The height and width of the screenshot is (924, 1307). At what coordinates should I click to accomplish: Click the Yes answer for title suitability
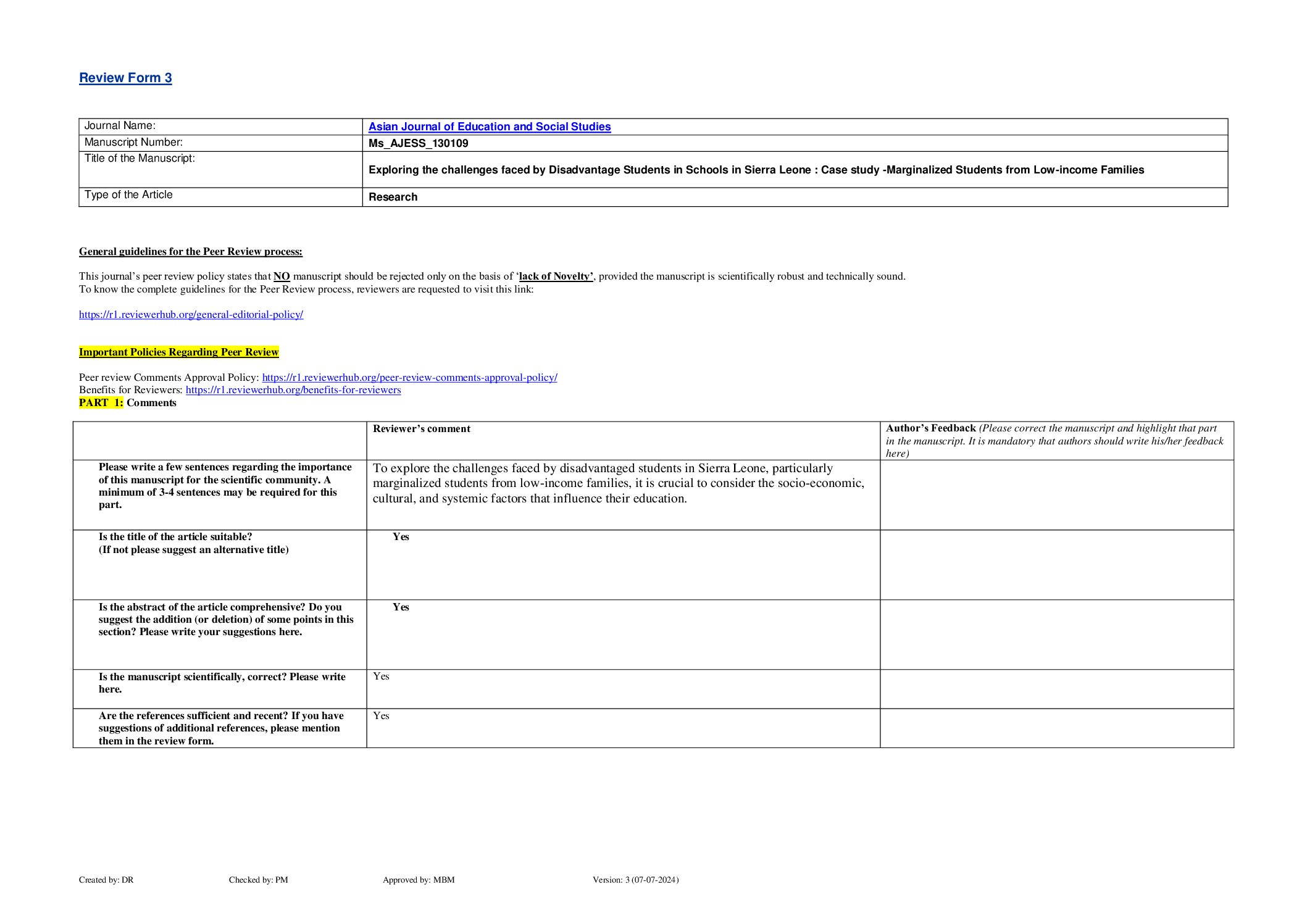pos(401,537)
